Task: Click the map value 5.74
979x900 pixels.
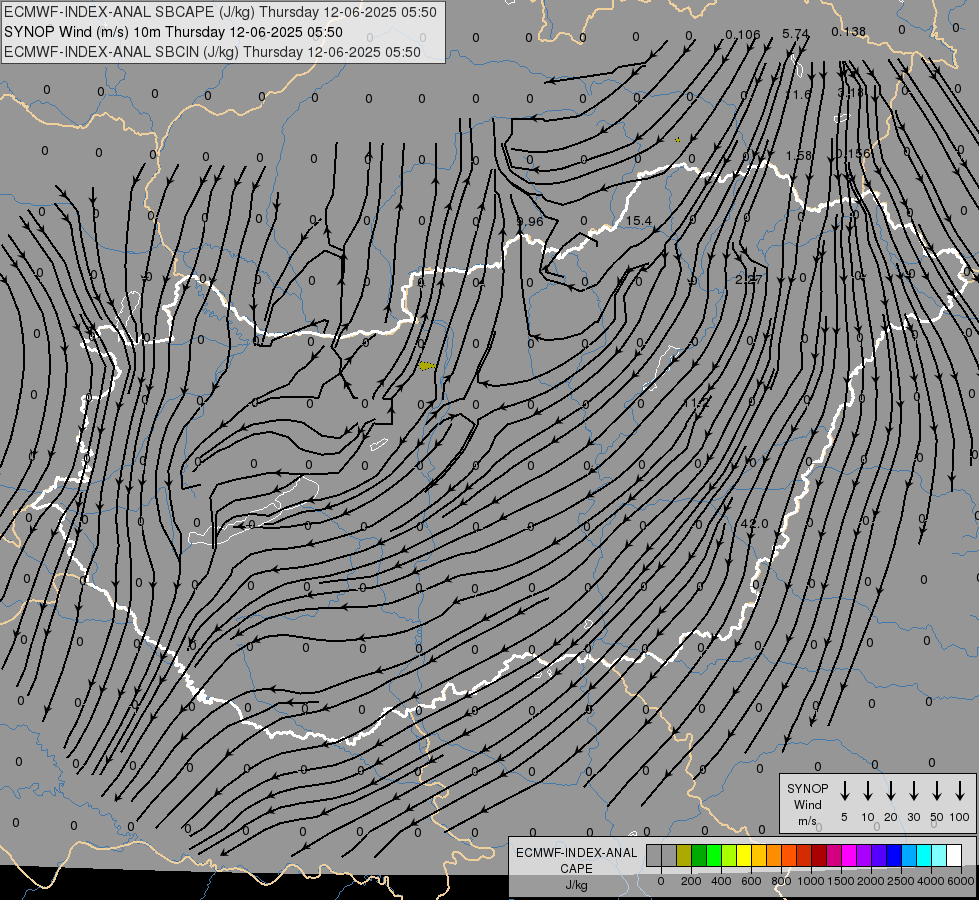Action: pos(795,34)
